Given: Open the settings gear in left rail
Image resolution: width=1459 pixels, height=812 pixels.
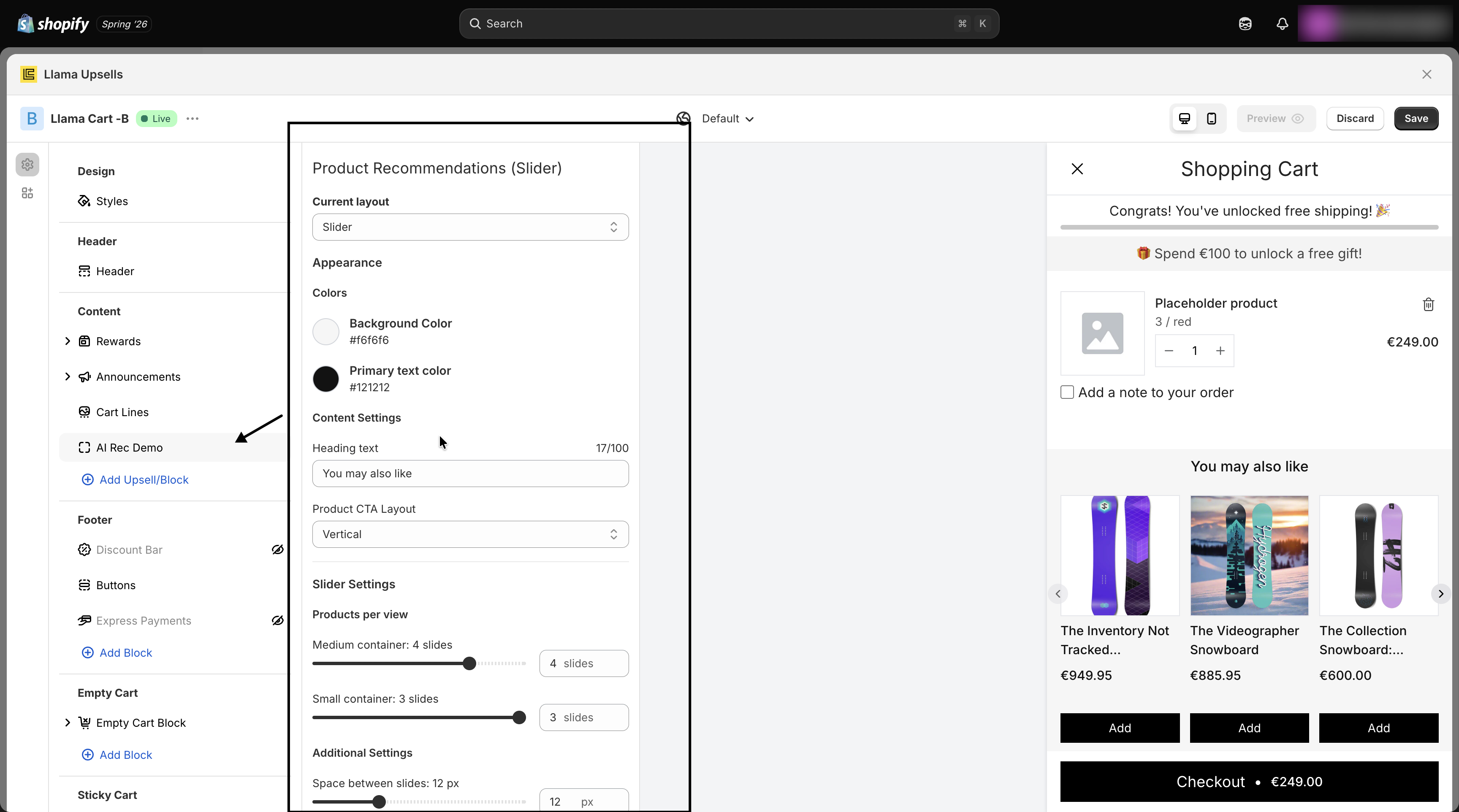Looking at the screenshot, I should (27, 165).
